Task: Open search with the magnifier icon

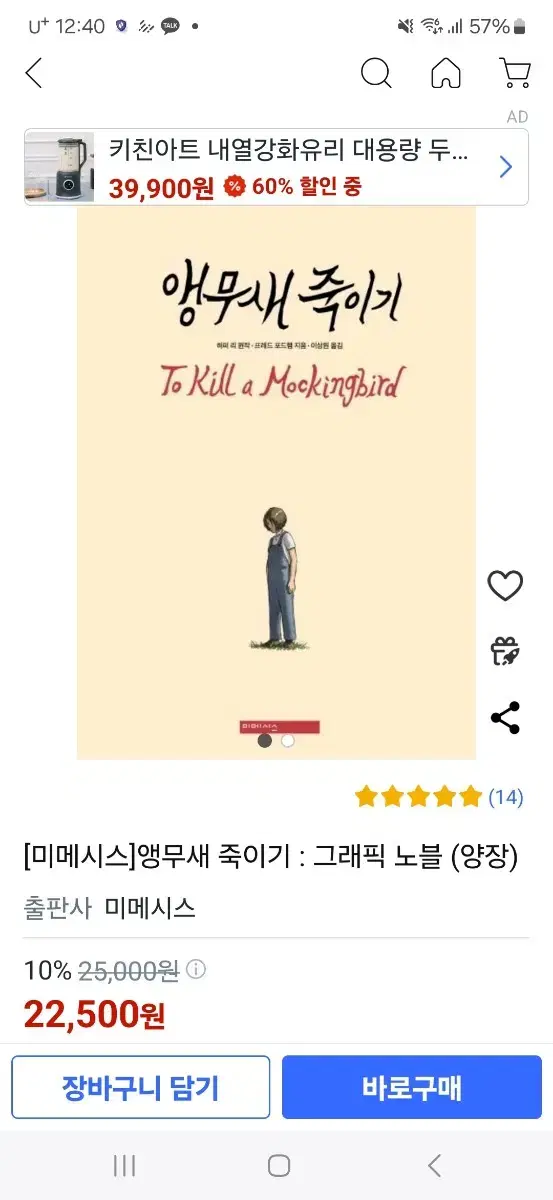Action: [x=376, y=73]
